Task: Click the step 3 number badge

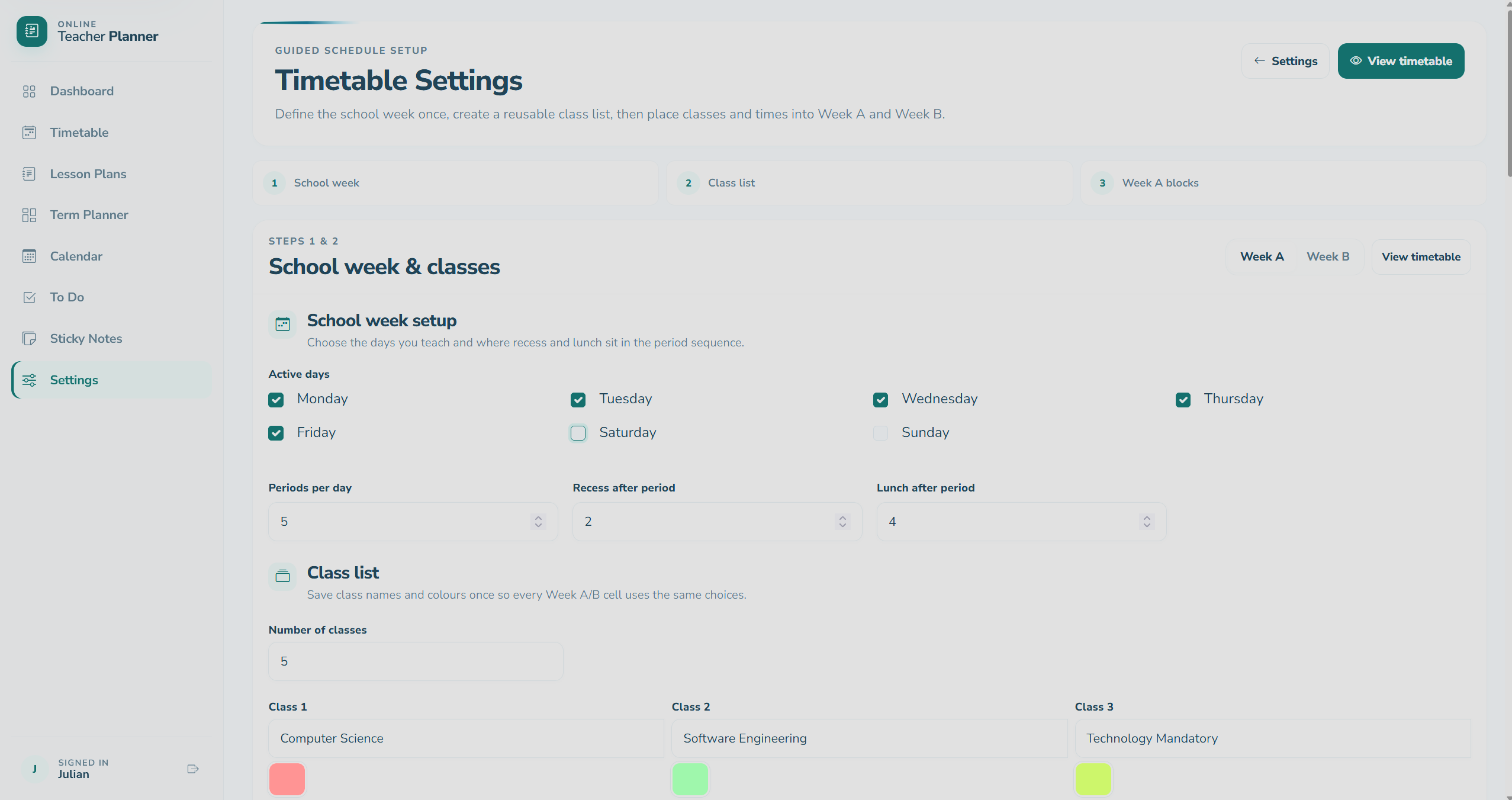Action: pyautogui.click(x=1102, y=183)
